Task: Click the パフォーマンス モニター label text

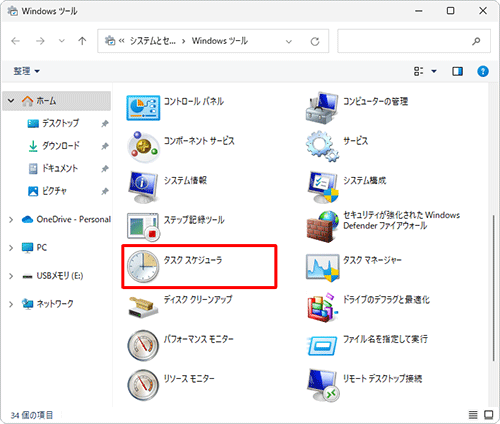Action: (x=199, y=339)
